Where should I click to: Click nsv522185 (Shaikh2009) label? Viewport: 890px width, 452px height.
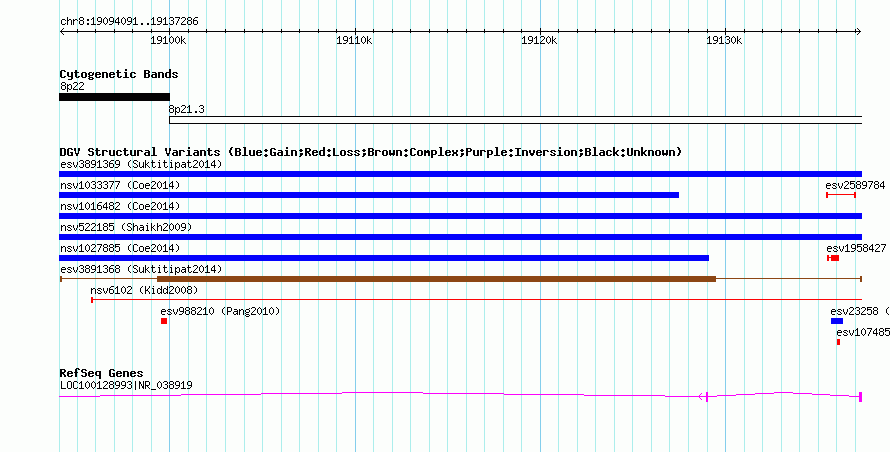pyautogui.click(x=126, y=228)
